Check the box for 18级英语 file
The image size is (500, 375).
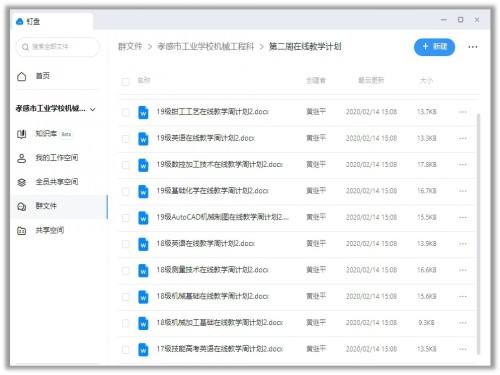click(x=126, y=244)
